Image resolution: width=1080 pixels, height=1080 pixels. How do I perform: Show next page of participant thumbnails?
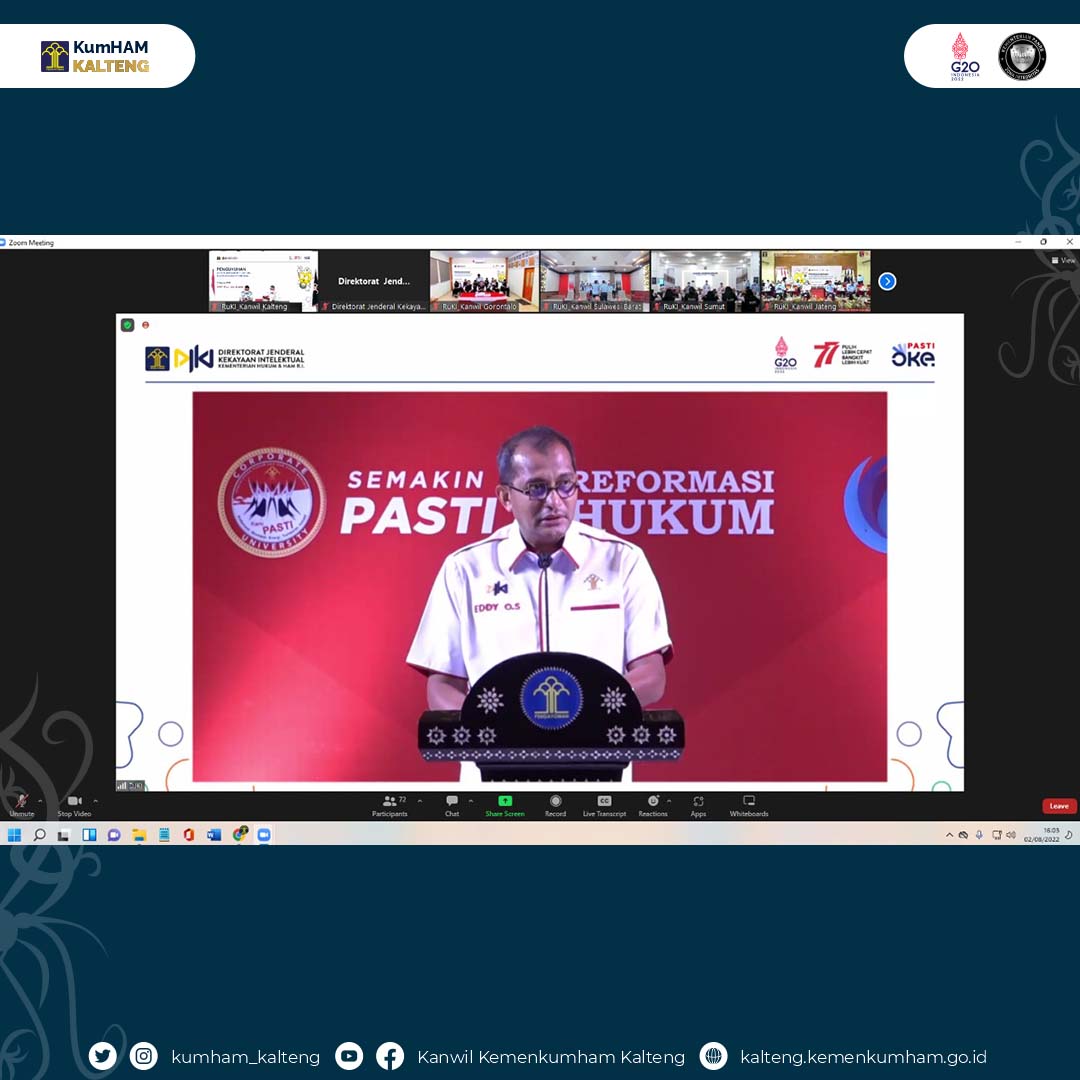pyautogui.click(x=887, y=281)
